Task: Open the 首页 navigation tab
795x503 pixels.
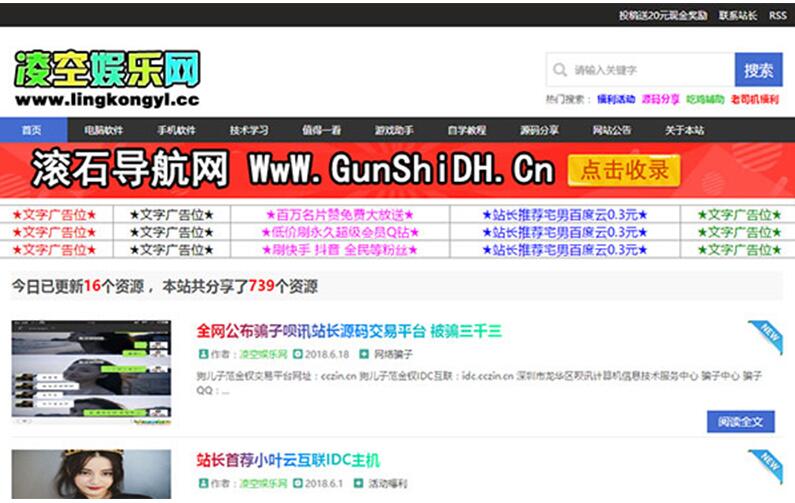Action: click(32, 130)
